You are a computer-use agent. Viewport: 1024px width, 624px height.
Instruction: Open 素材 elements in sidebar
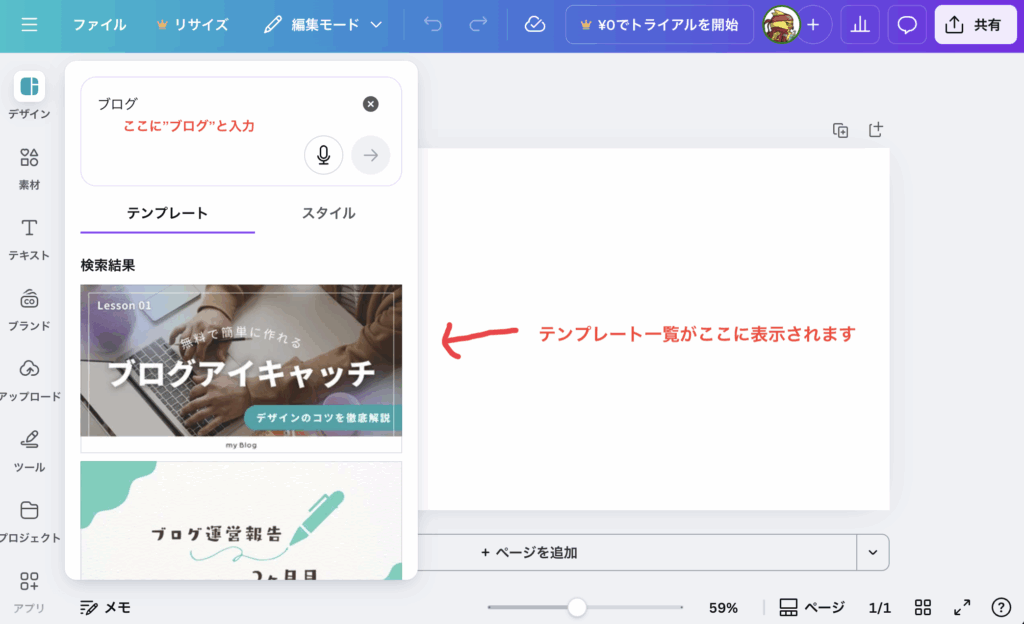[29, 167]
